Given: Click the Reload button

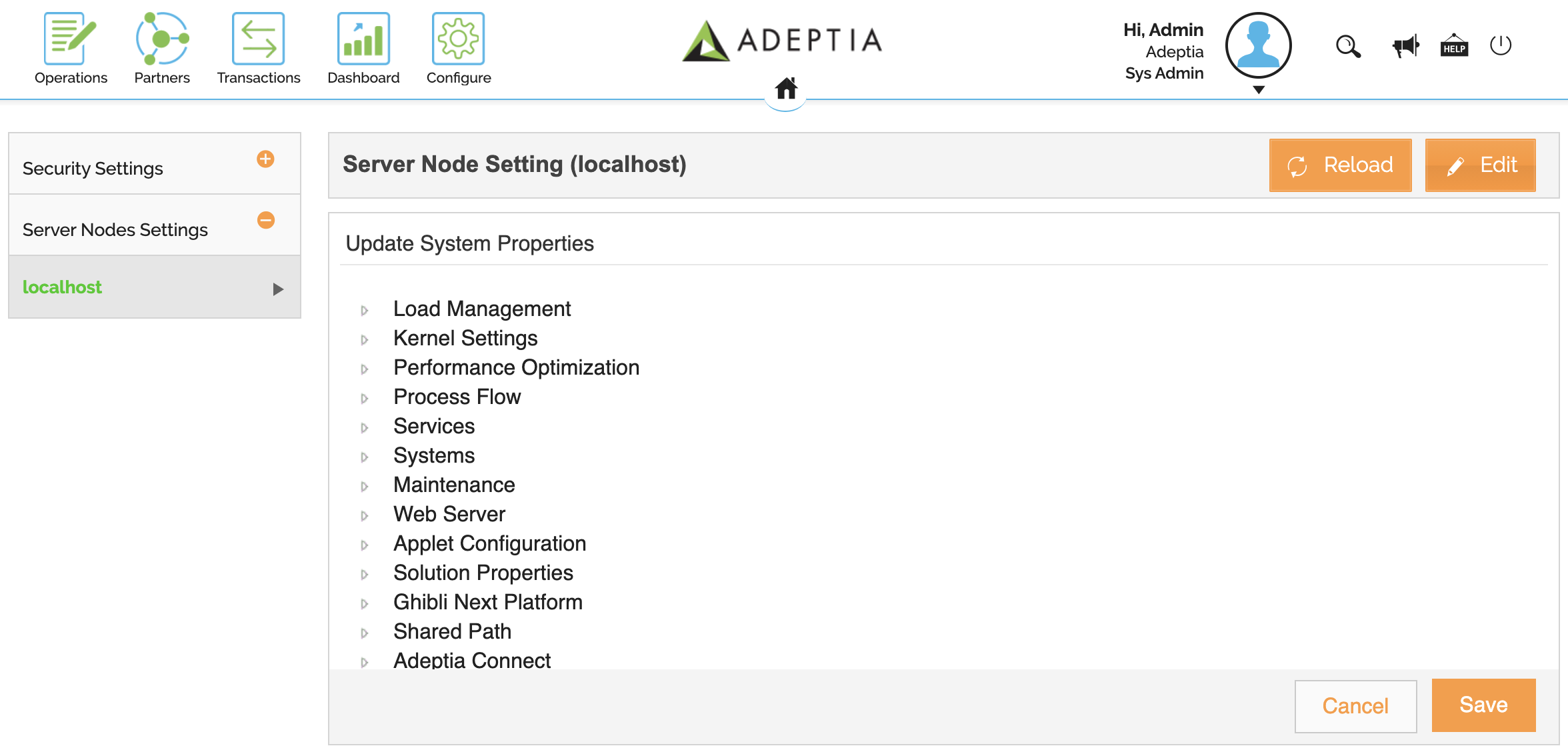Looking at the screenshot, I should click(x=1340, y=165).
